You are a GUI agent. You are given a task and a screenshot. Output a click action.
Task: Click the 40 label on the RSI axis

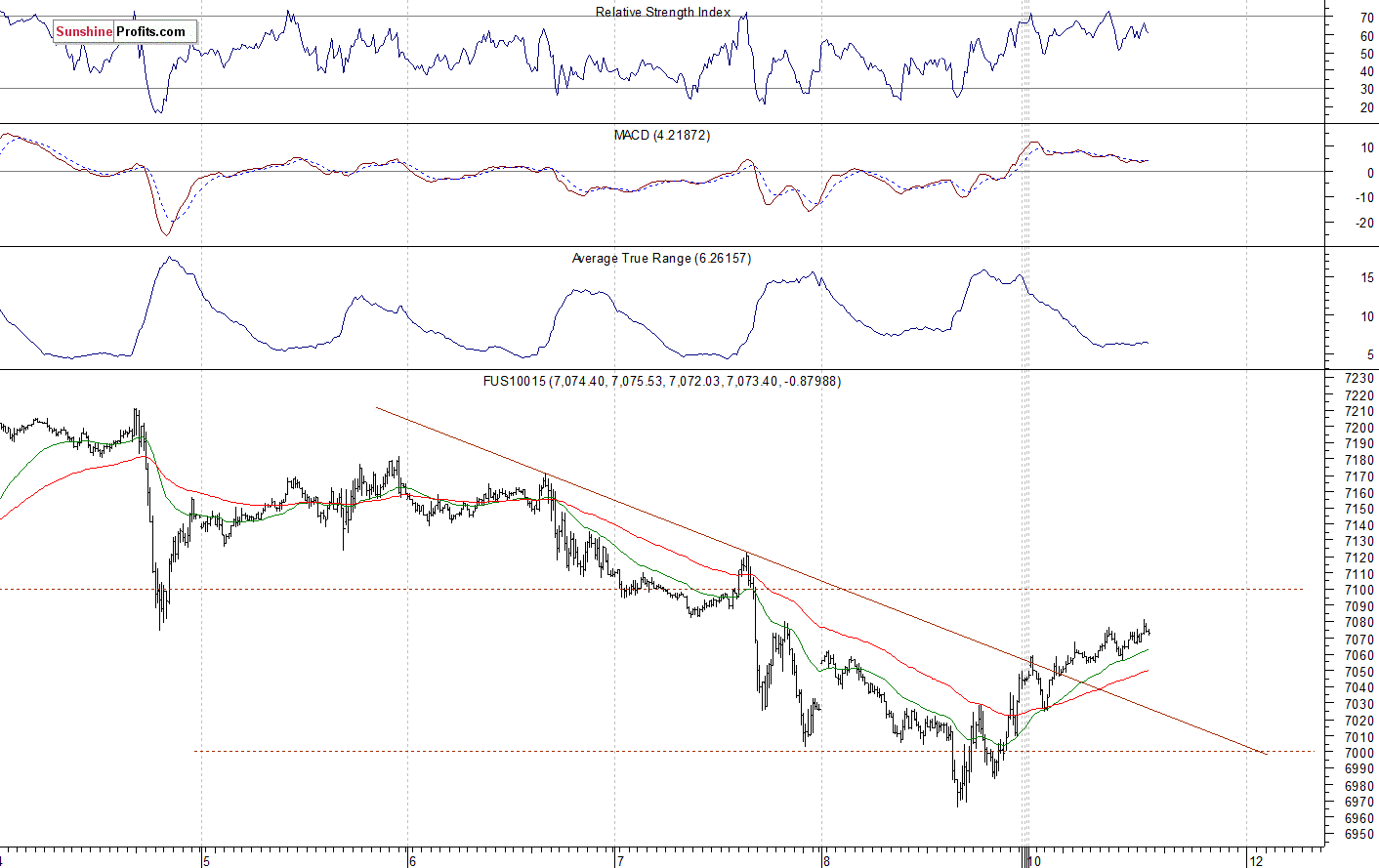click(1366, 72)
